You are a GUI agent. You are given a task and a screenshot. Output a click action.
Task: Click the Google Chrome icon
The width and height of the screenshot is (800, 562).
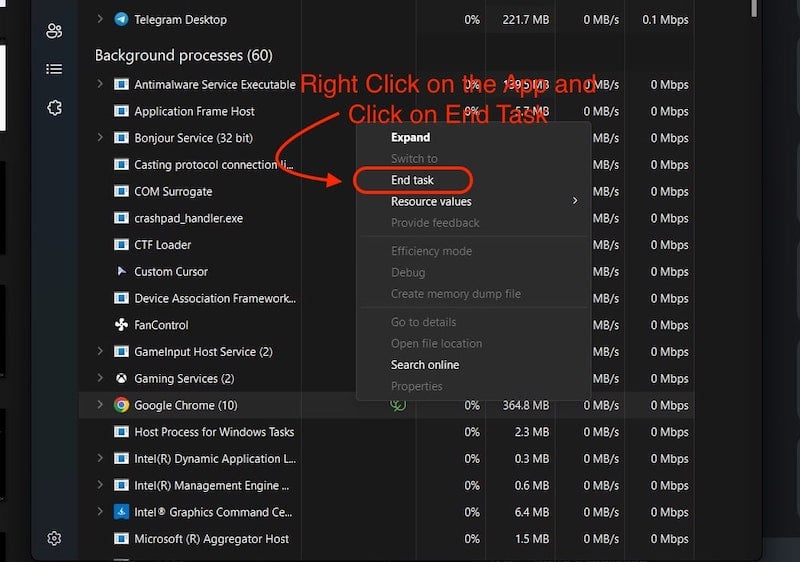point(121,405)
